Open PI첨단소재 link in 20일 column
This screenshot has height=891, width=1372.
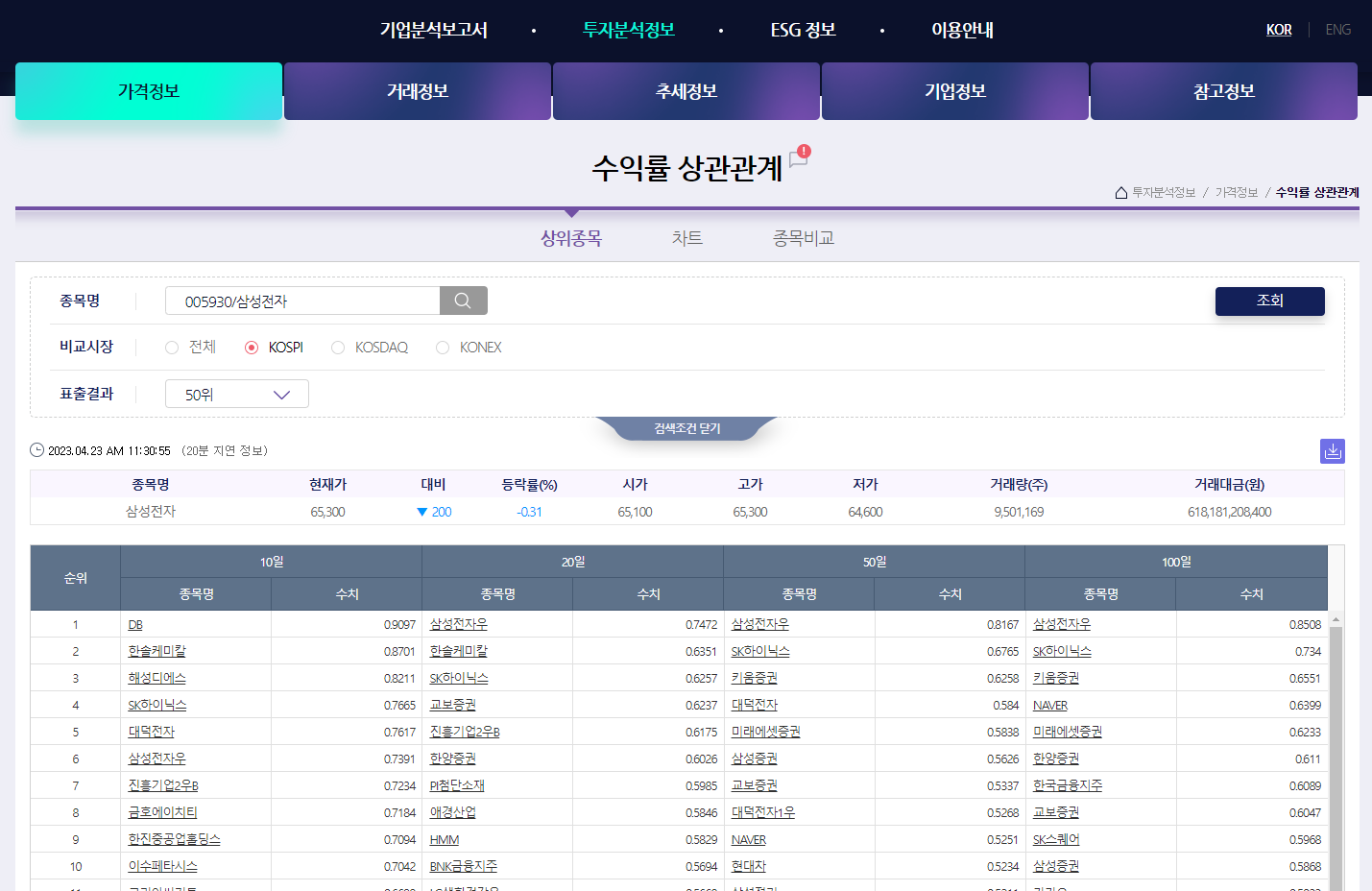point(457,786)
